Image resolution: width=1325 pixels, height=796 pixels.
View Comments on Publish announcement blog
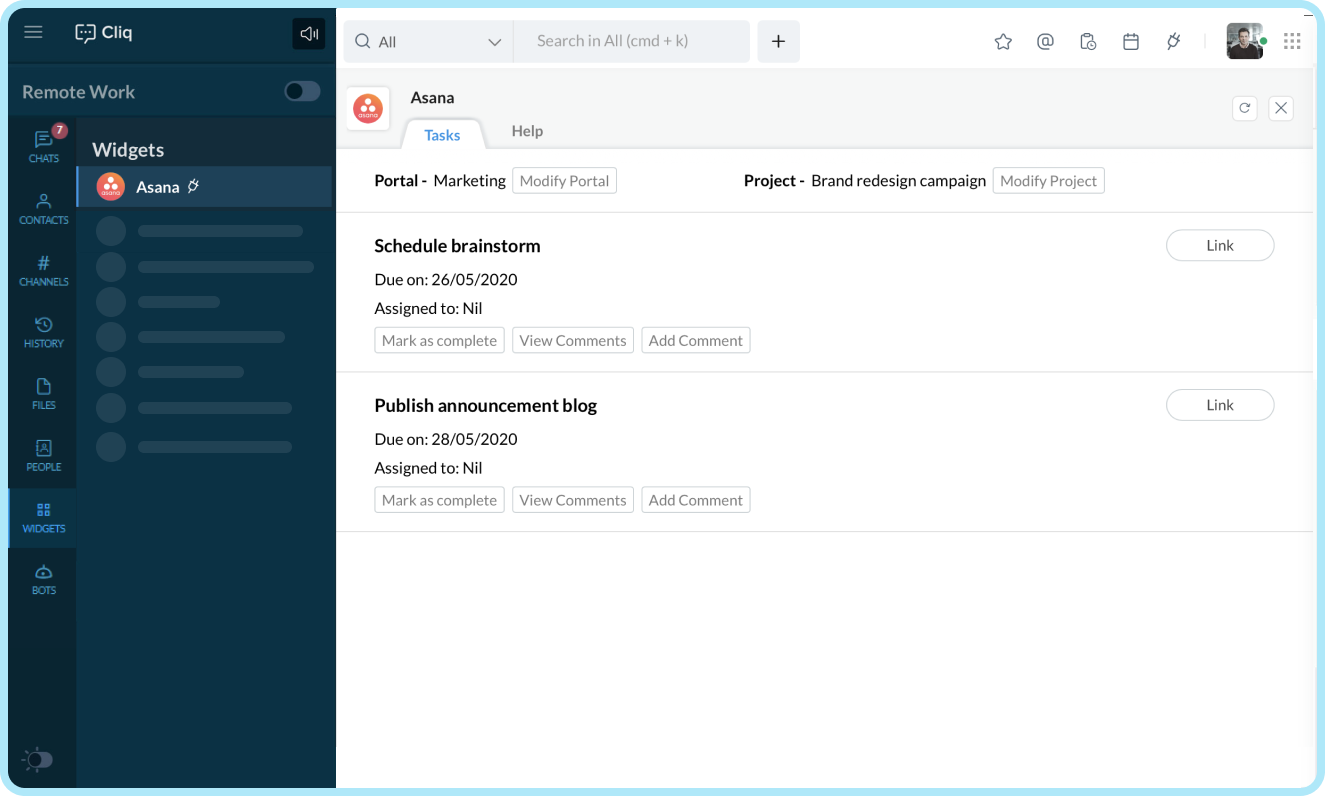pos(573,500)
